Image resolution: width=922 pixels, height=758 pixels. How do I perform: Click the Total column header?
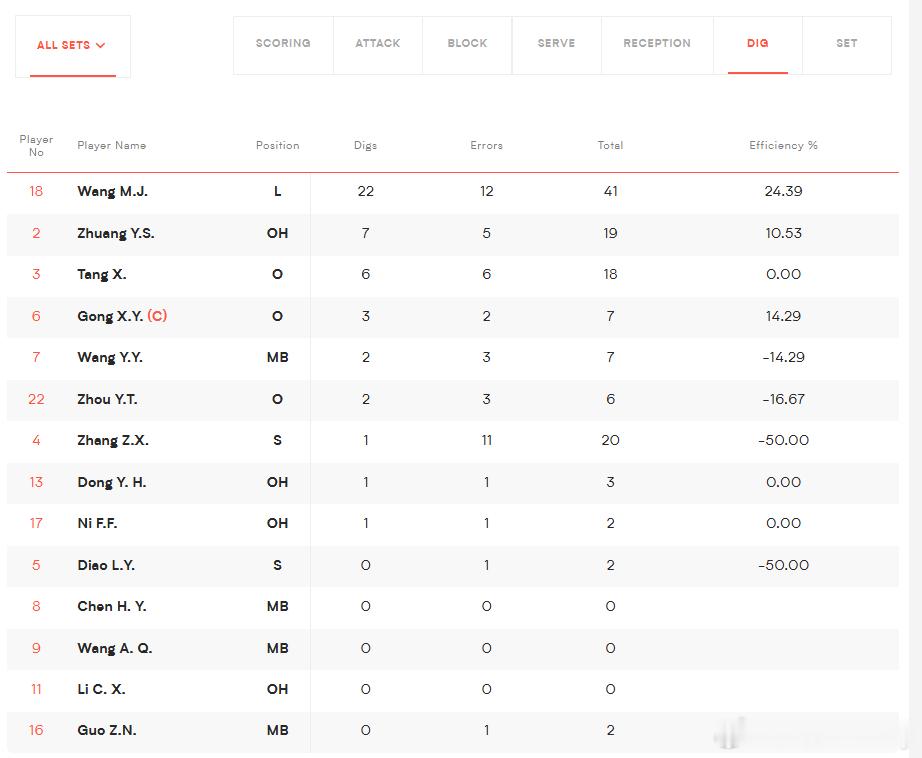tap(610, 145)
